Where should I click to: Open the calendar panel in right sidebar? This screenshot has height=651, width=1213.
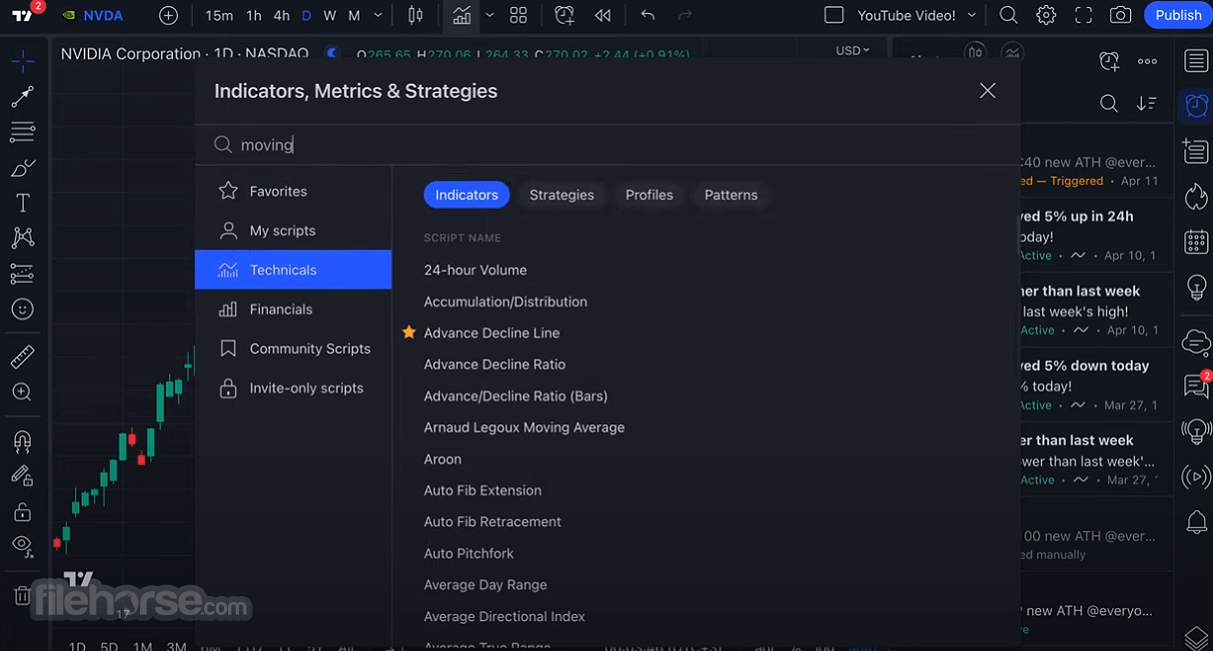(1196, 241)
